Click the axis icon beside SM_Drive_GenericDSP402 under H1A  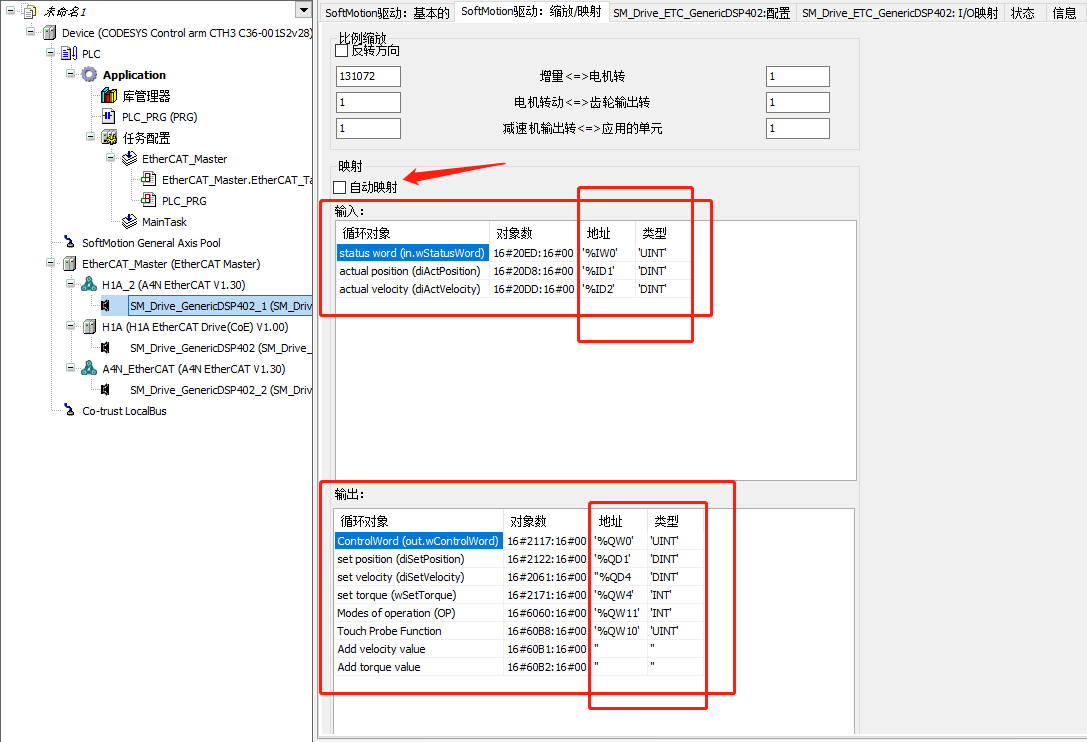(105, 347)
